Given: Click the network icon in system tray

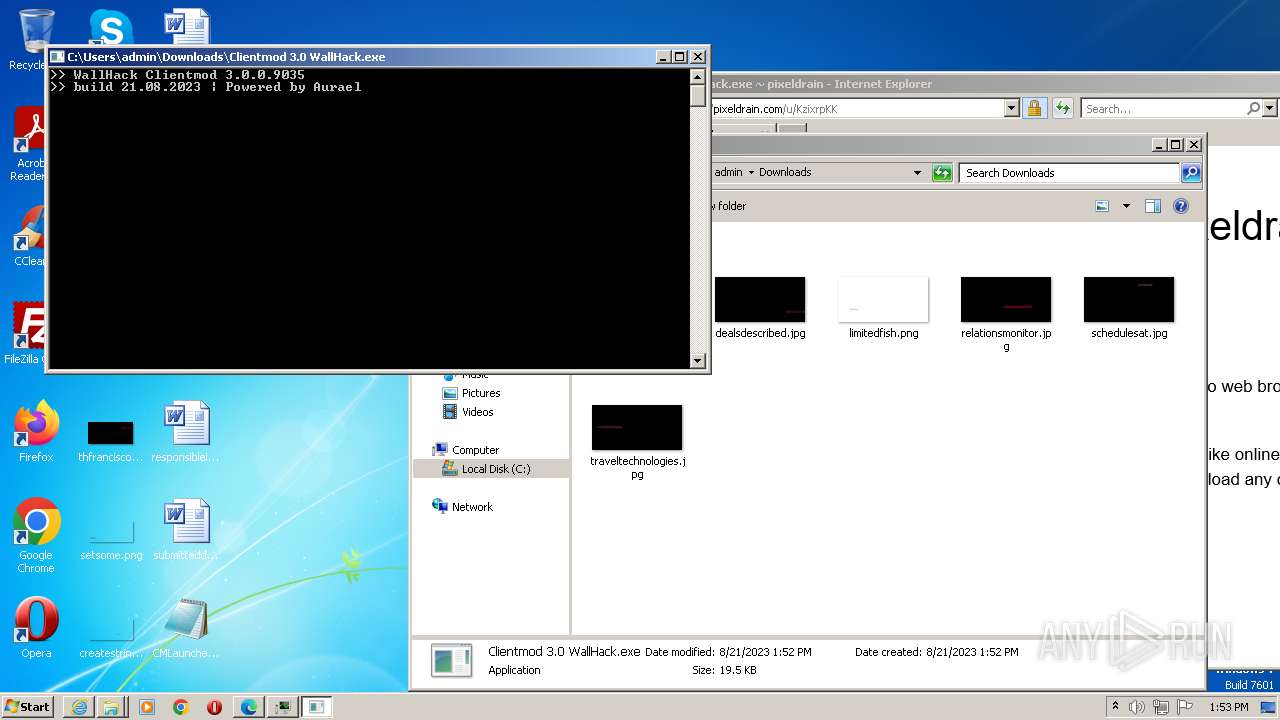Looking at the screenshot, I should 1160,707.
